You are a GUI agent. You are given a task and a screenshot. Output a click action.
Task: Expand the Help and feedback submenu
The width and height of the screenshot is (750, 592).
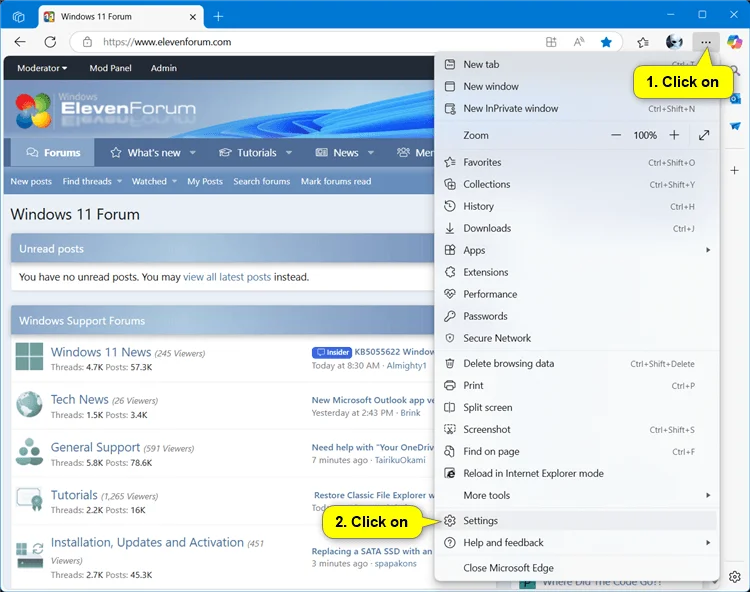[577, 543]
